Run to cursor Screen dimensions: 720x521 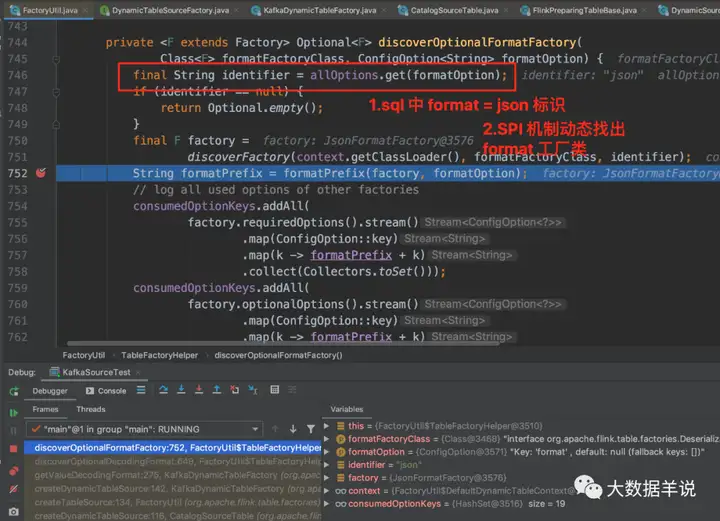tap(253, 390)
